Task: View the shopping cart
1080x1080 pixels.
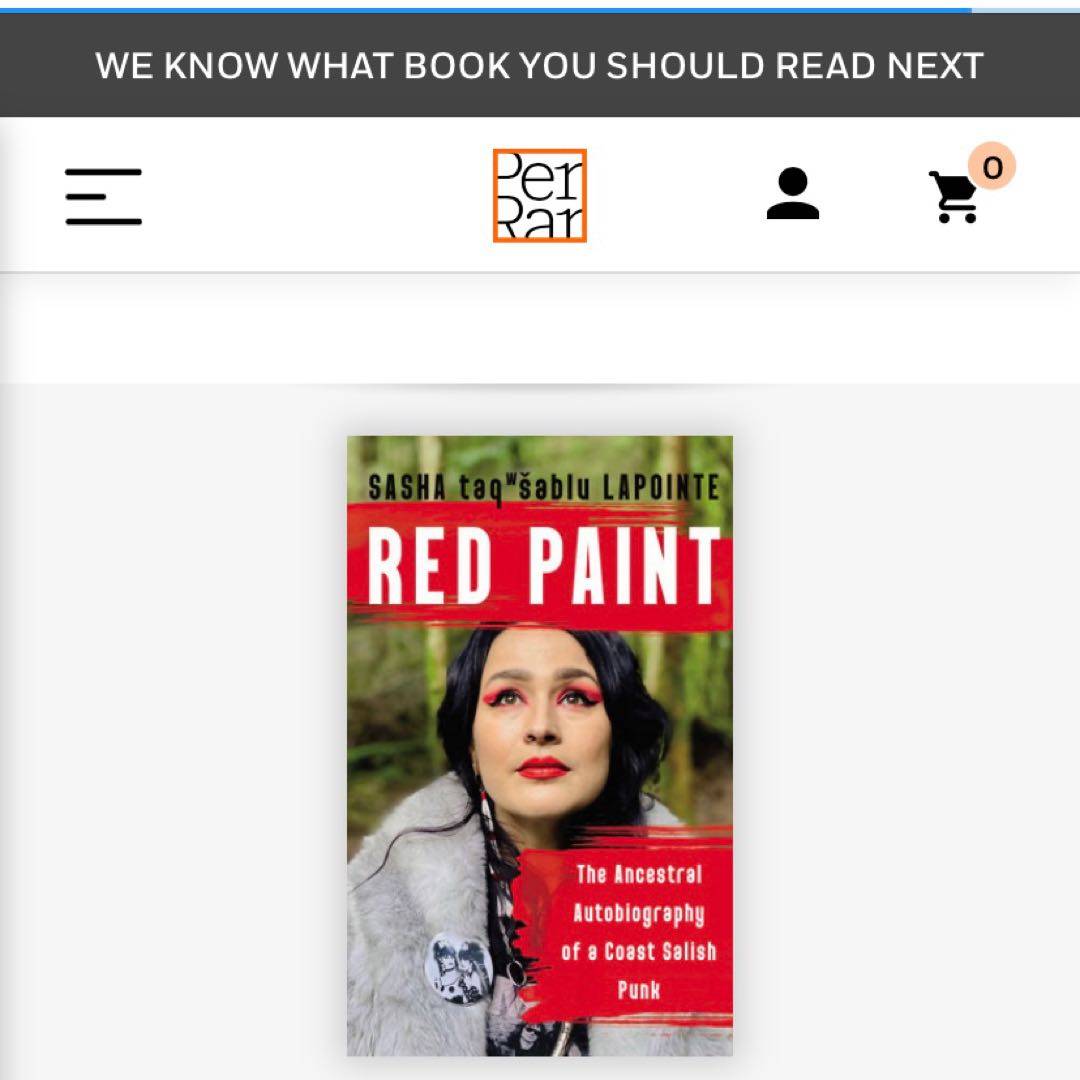Action: coord(953,197)
